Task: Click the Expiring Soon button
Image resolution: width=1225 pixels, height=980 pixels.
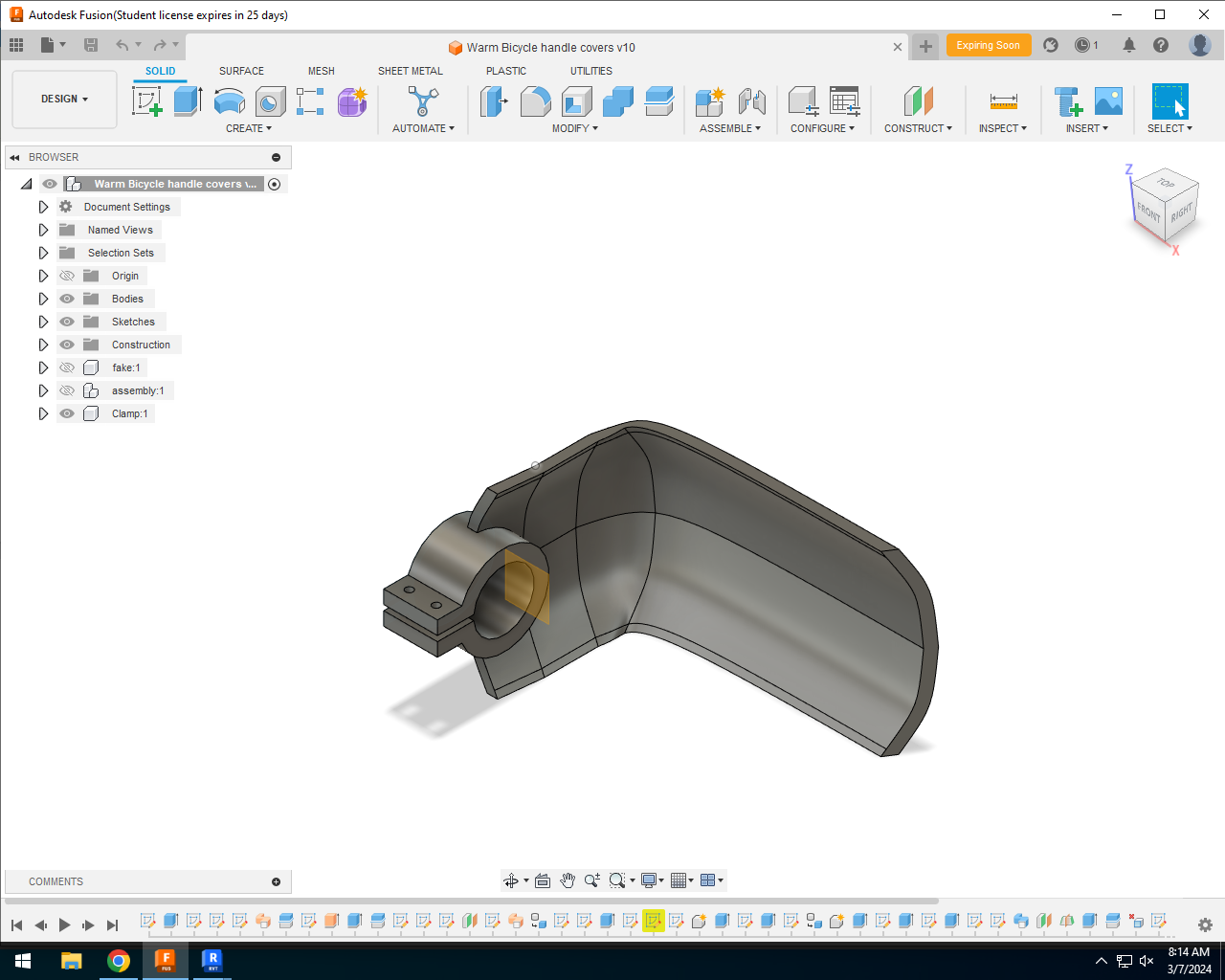Action: pyautogui.click(x=989, y=45)
